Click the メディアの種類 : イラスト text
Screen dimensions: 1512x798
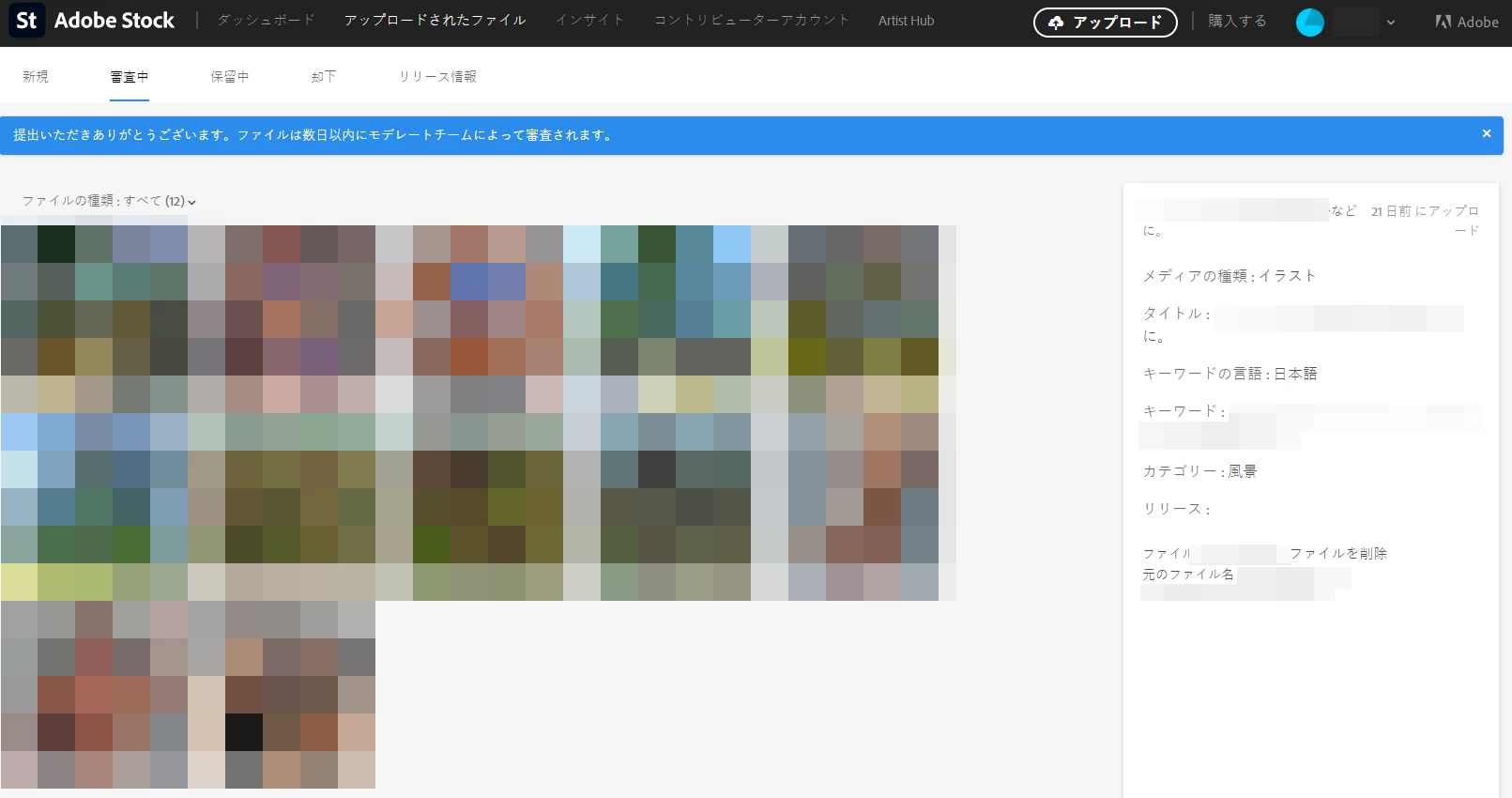[1229, 276]
